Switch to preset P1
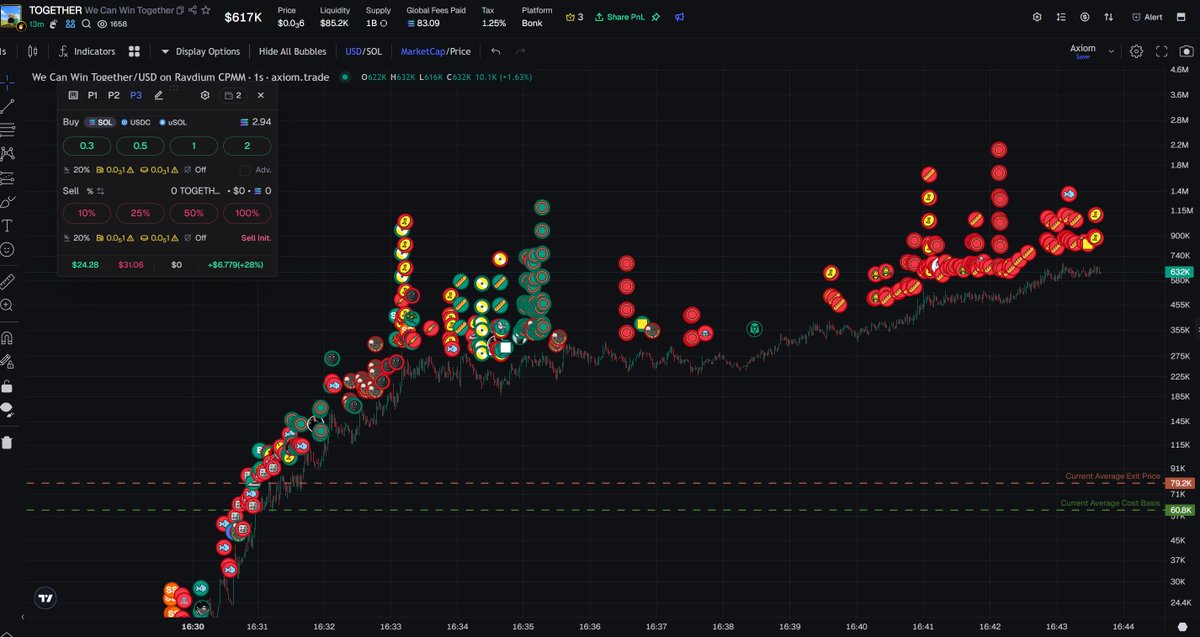 (x=93, y=95)
